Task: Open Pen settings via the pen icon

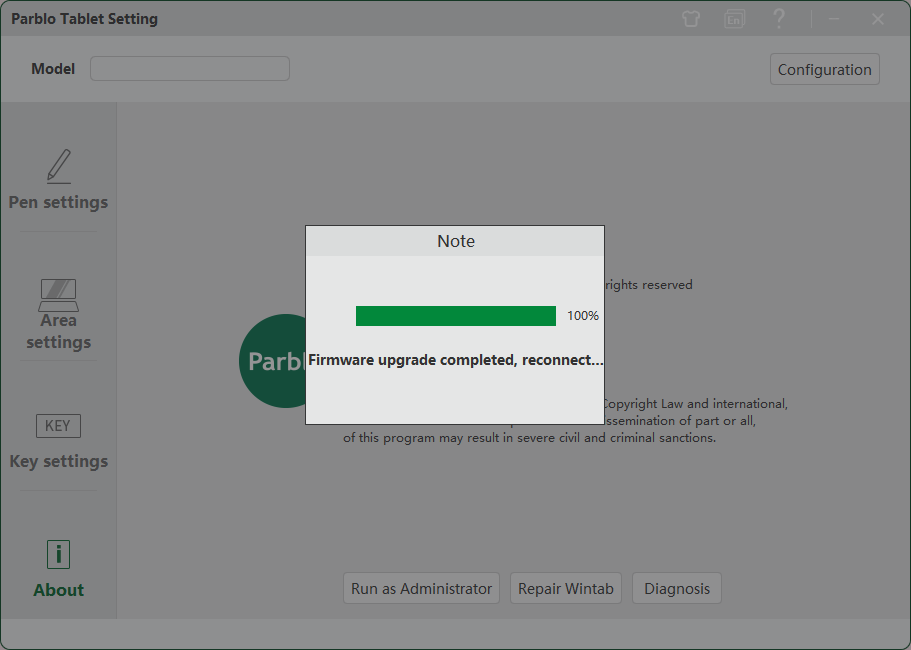Action: 59,167
